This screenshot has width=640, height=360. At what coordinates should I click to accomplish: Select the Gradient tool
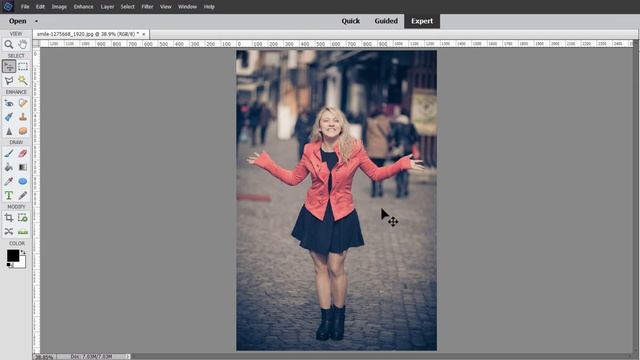23,167
